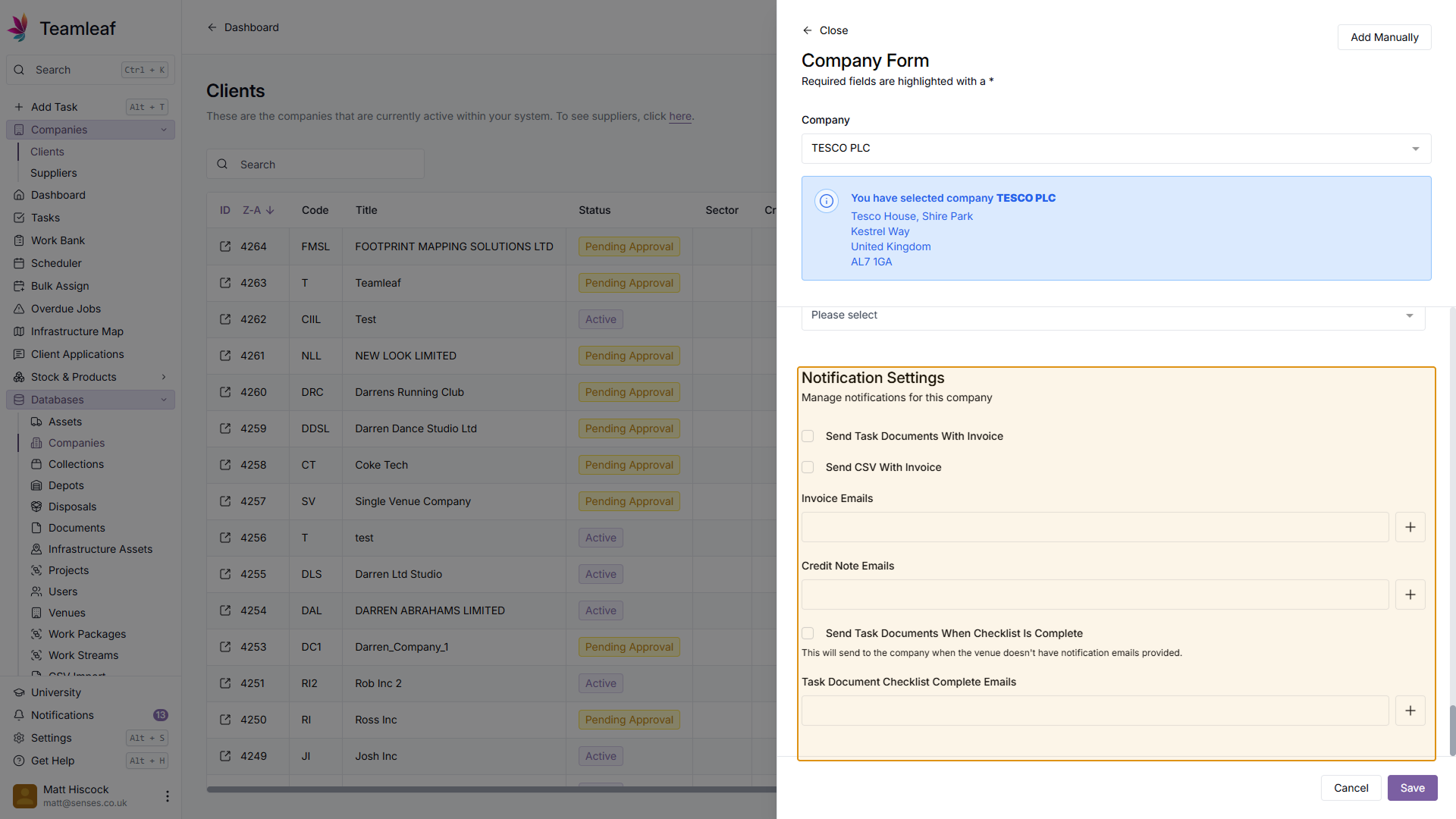Click plus icon beside Credit Note Emails
The width and height of the screenshot is (1456, 819).
1410,595
